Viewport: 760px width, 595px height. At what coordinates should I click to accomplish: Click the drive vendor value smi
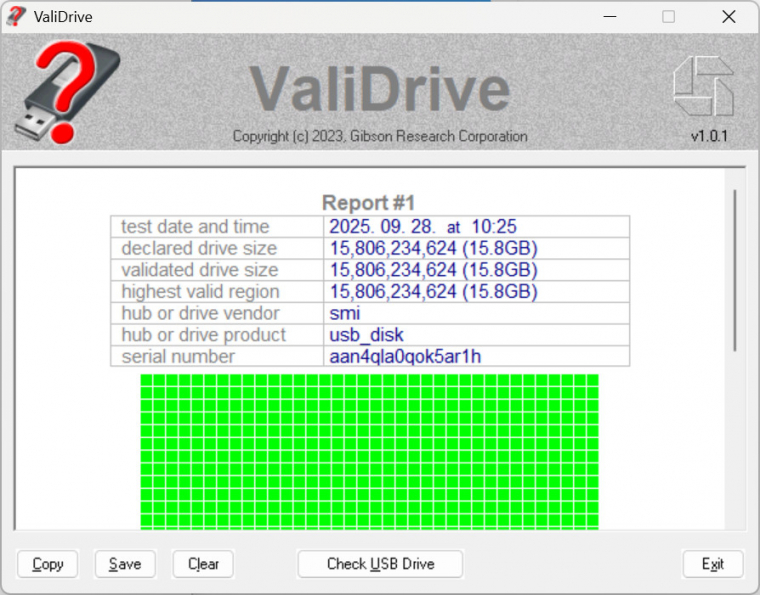(x=344, y=313)
